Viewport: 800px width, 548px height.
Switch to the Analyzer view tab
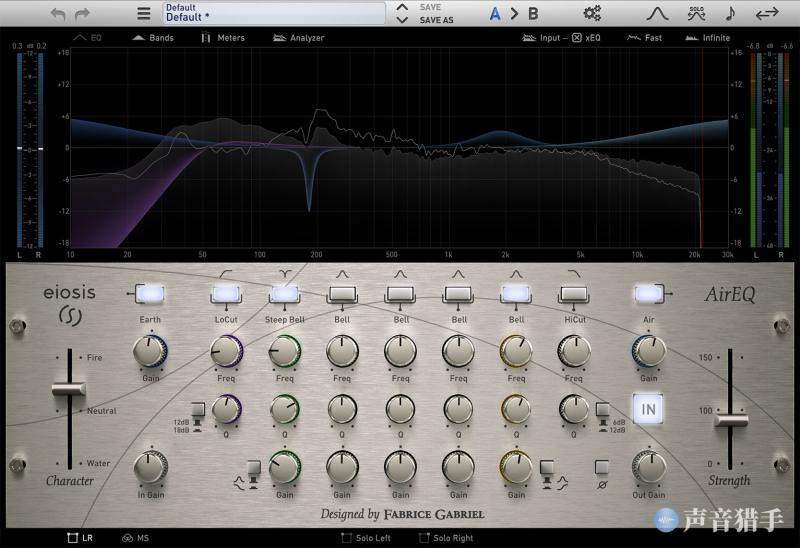[298, 38]
